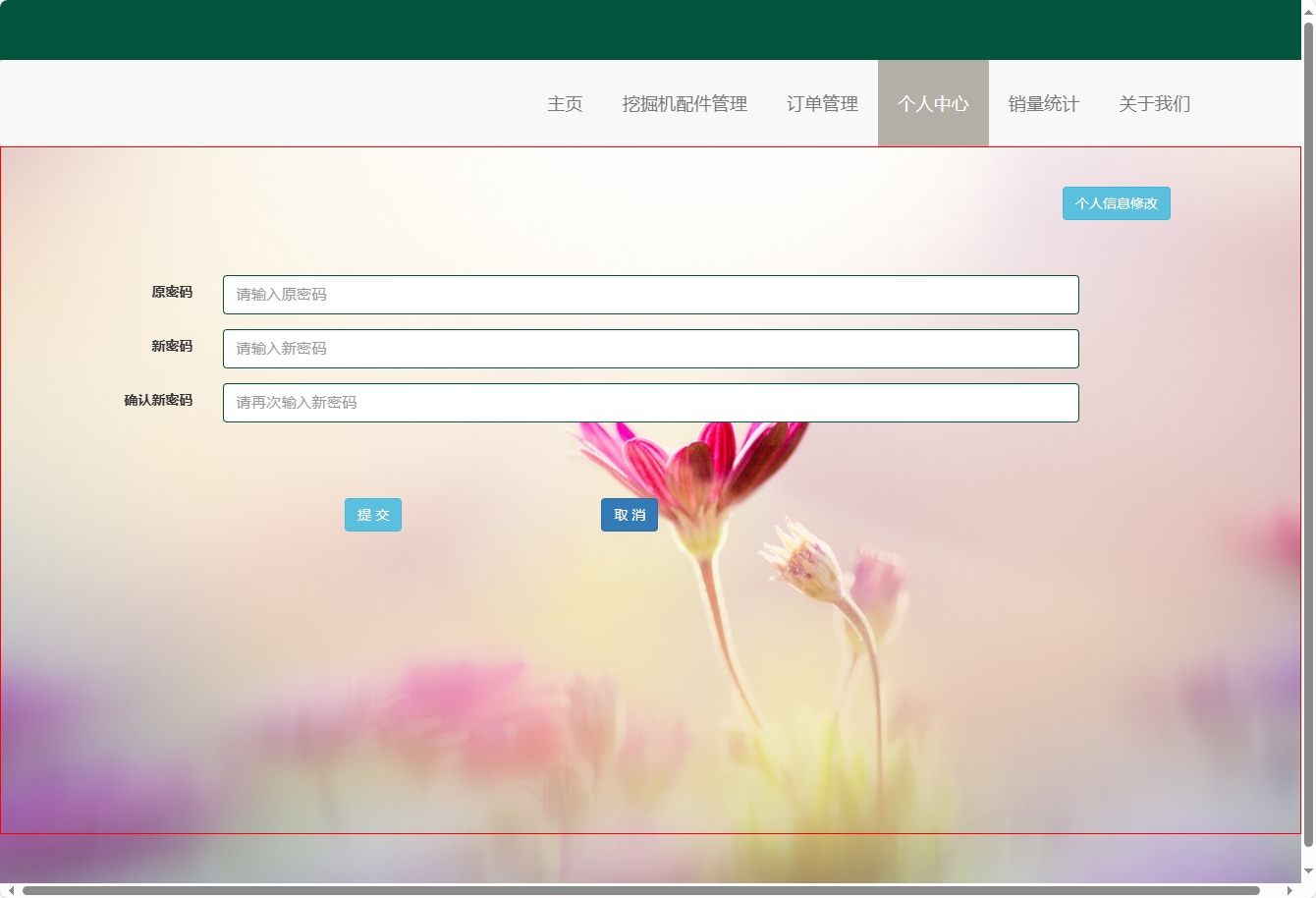The image size is (1316, 898).
Task: Open the 销量统计 page
Action: pos(1043,103)
